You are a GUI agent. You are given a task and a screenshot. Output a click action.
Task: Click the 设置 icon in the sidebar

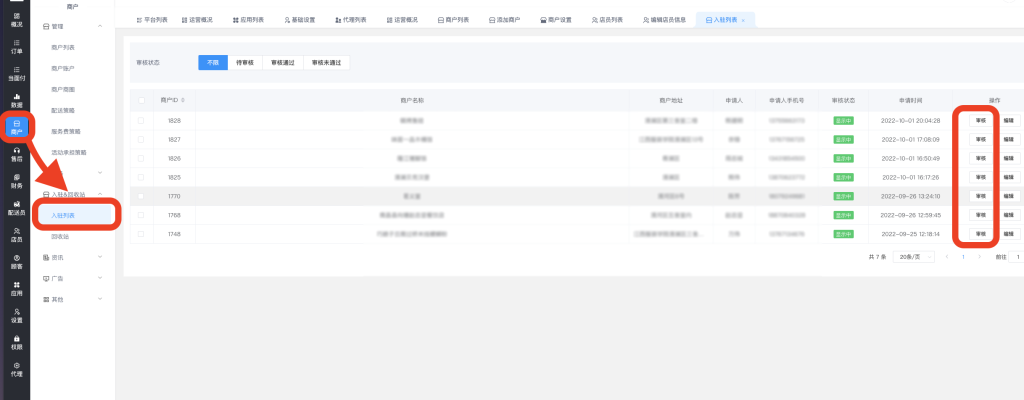(16, 316)
